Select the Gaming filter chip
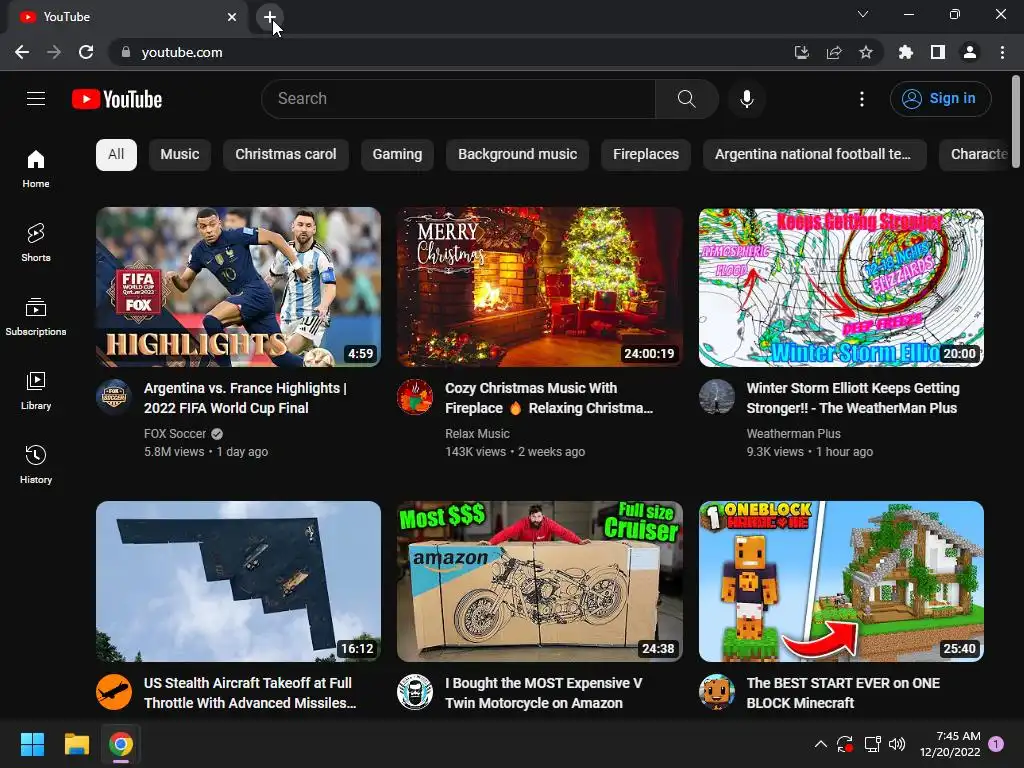The image size is (1024, 768). click(x=397, y=155)
